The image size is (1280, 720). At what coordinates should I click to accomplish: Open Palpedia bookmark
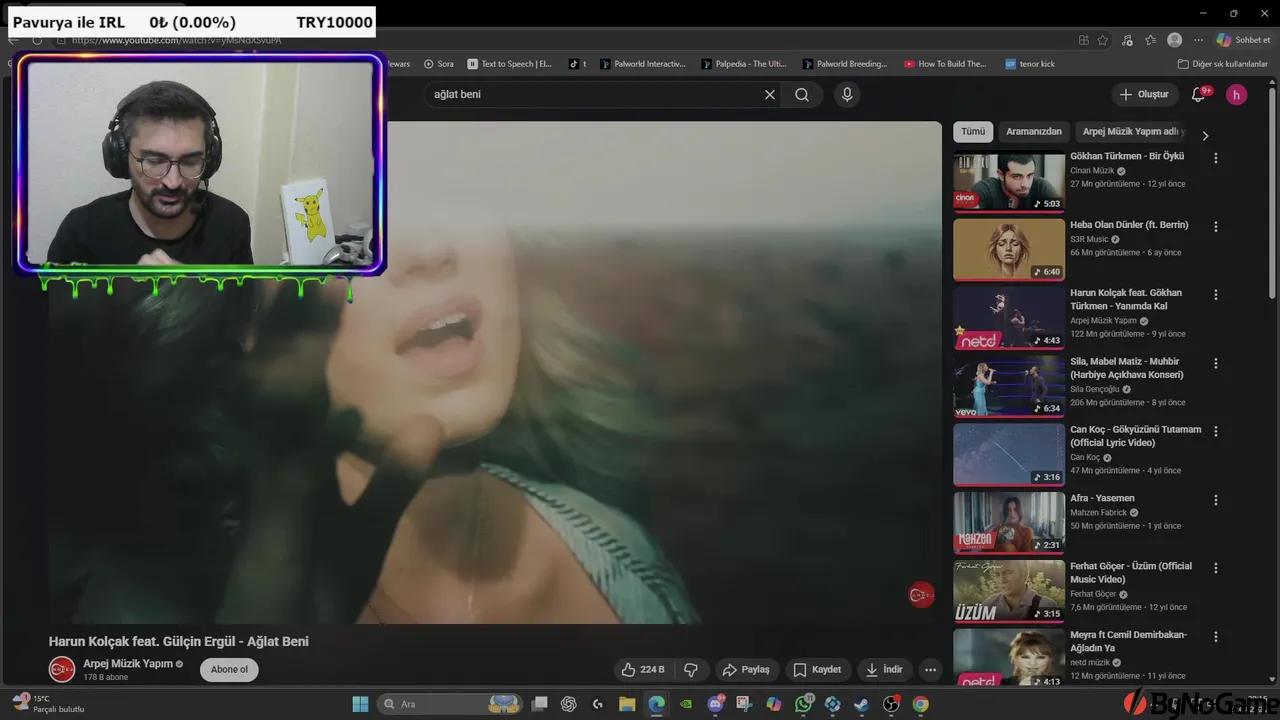point(744,64)
